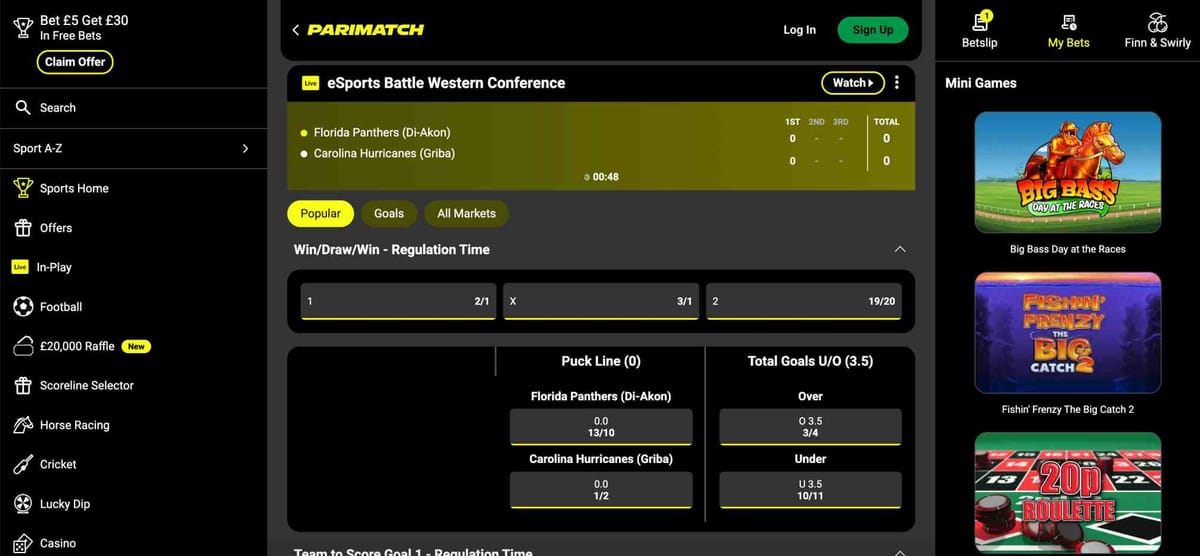Open the three-dot match options menu
This screenshot has width=1200, height=556.
(897, 83)
